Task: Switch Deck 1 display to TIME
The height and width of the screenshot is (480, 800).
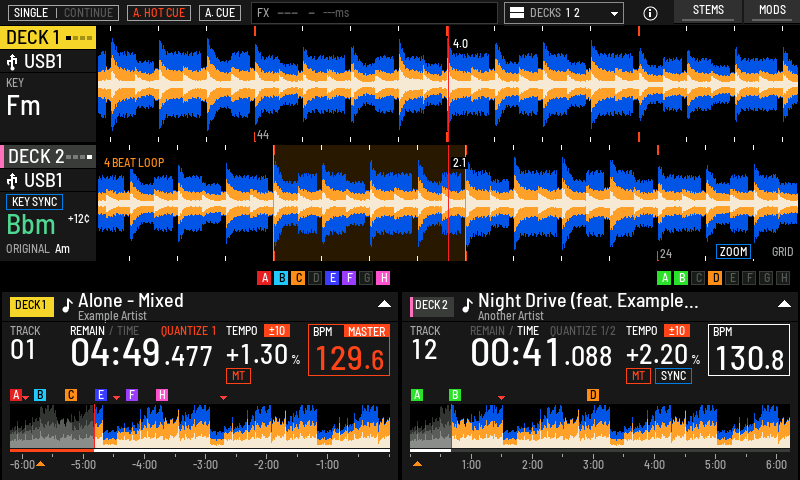Action: 128,331
